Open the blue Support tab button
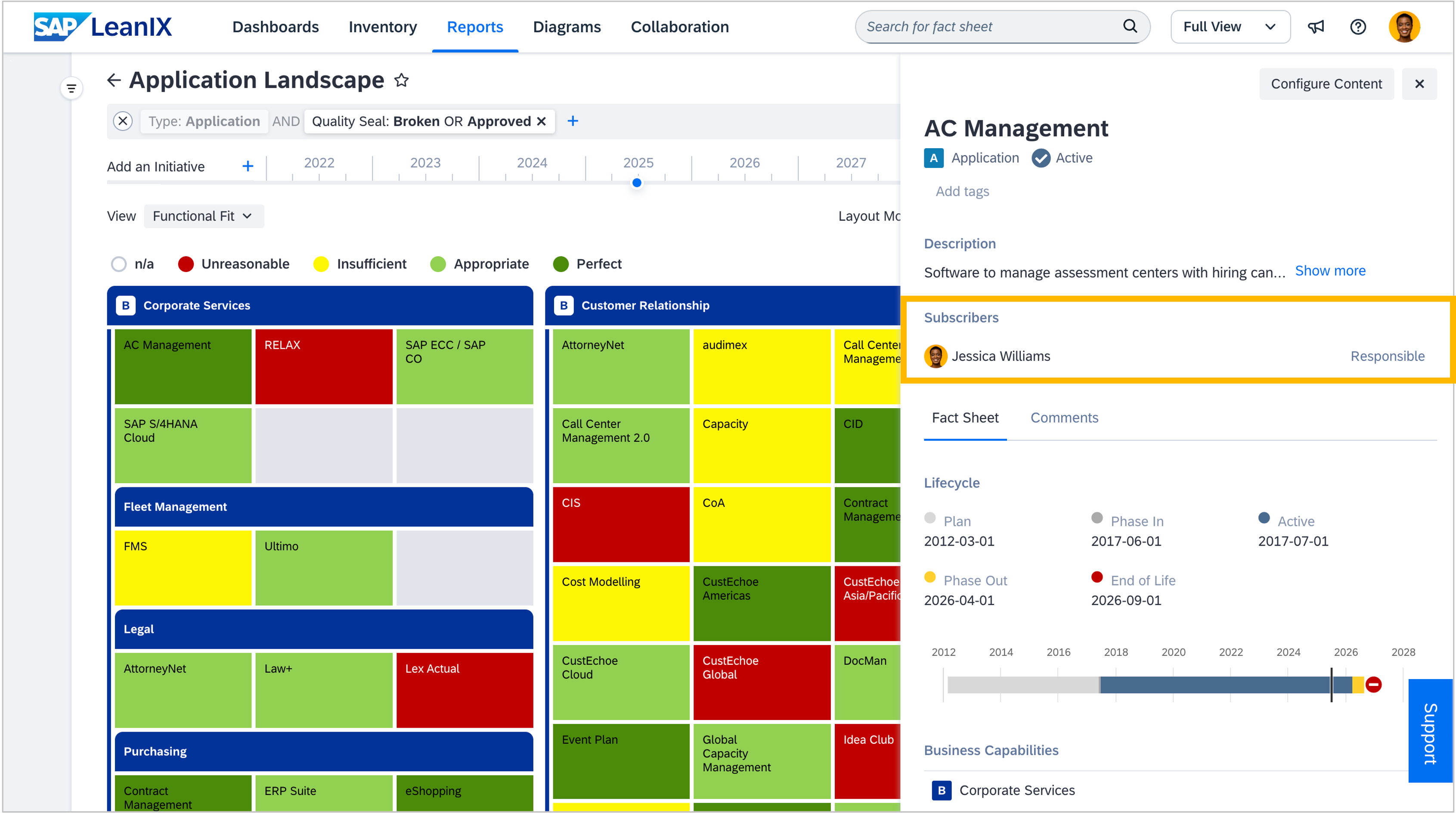The height and width of the screenshot is (813, 1456). point(1430,730)
